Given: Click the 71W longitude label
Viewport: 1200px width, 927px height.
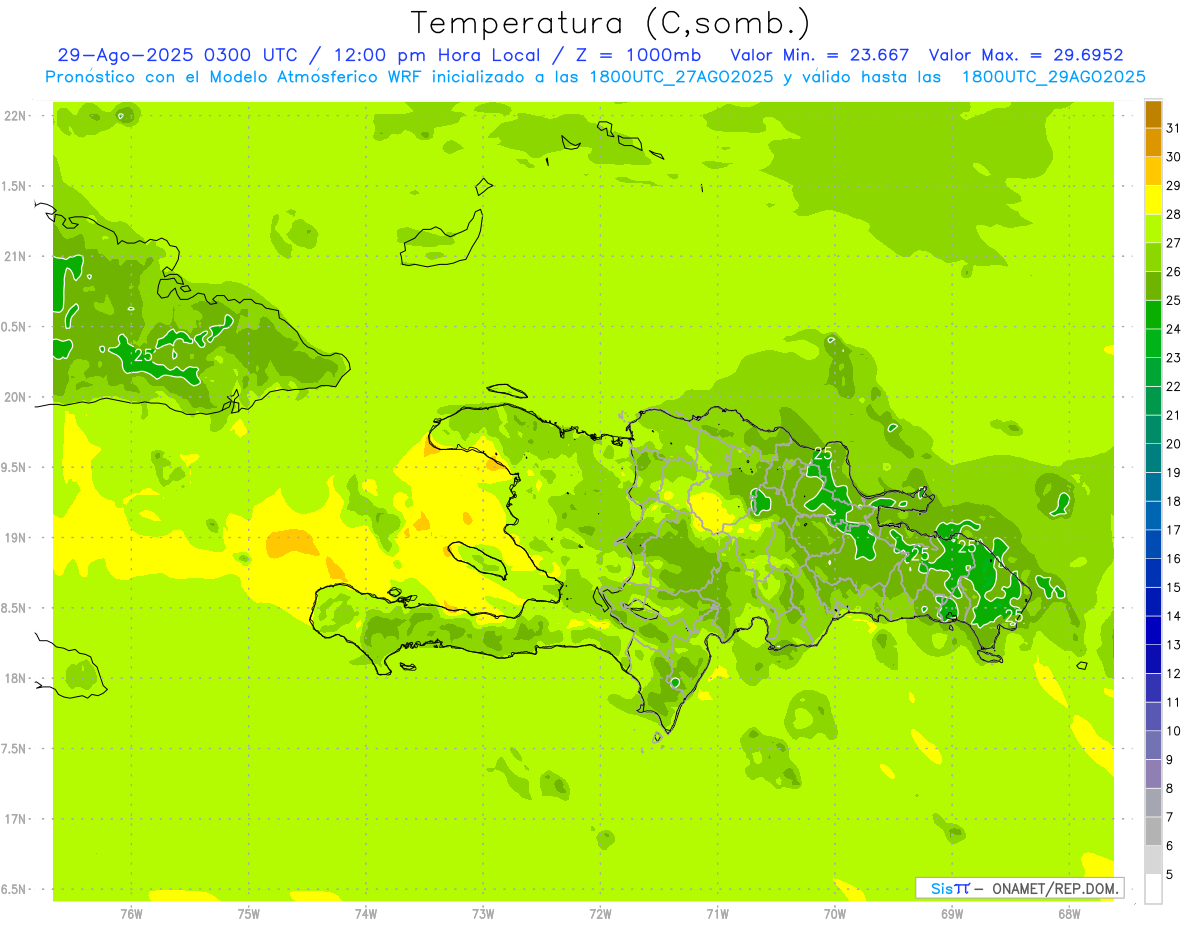Looking at the screenshot, I should (x=717, y=913).
